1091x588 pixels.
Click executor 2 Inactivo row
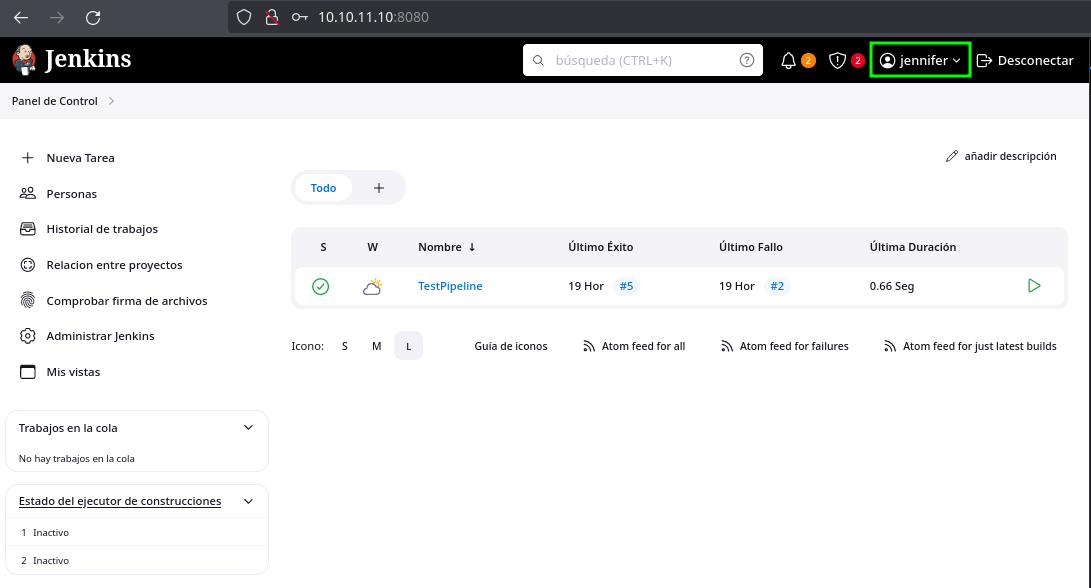pos(137,560)
